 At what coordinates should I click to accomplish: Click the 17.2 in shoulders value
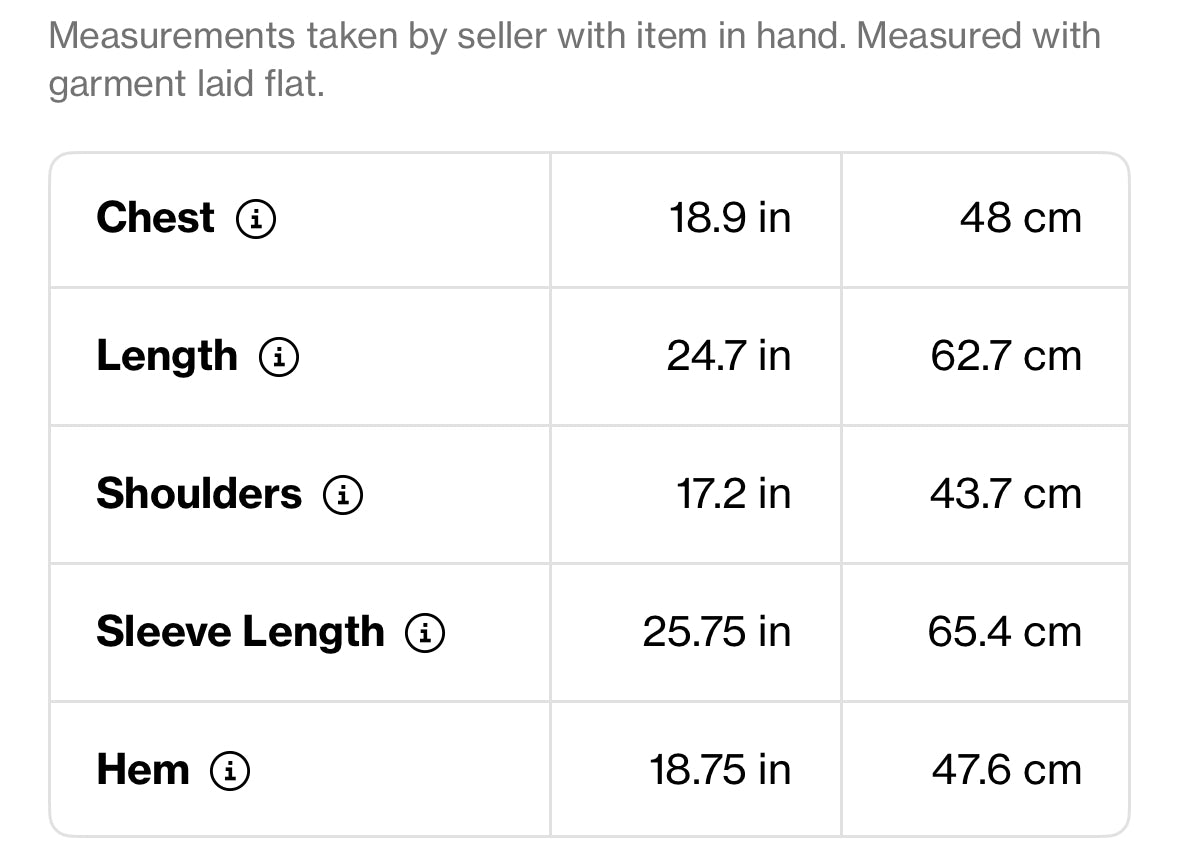tap(733, 494)
